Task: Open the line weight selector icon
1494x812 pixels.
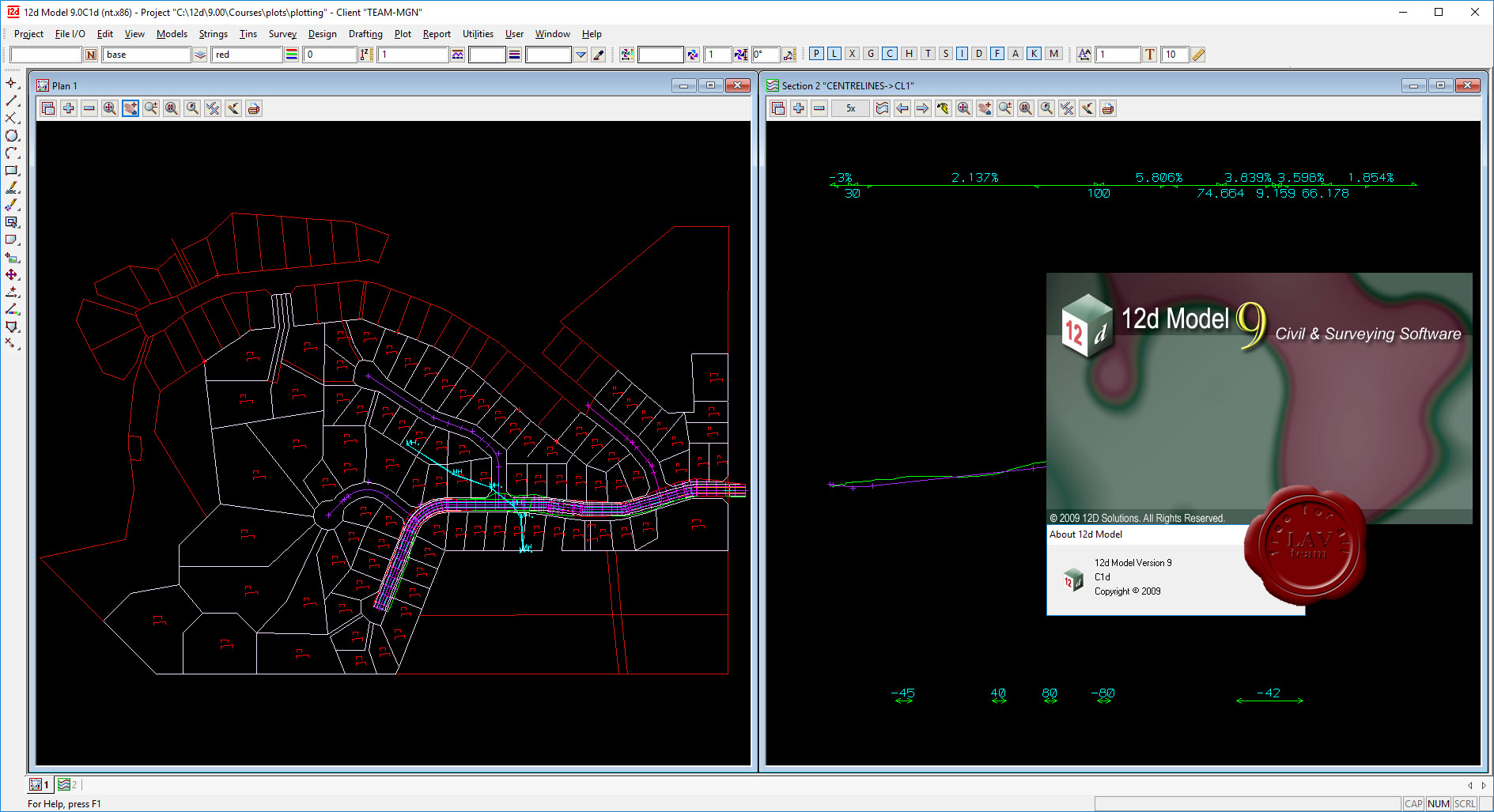Action: click(515, 55)
